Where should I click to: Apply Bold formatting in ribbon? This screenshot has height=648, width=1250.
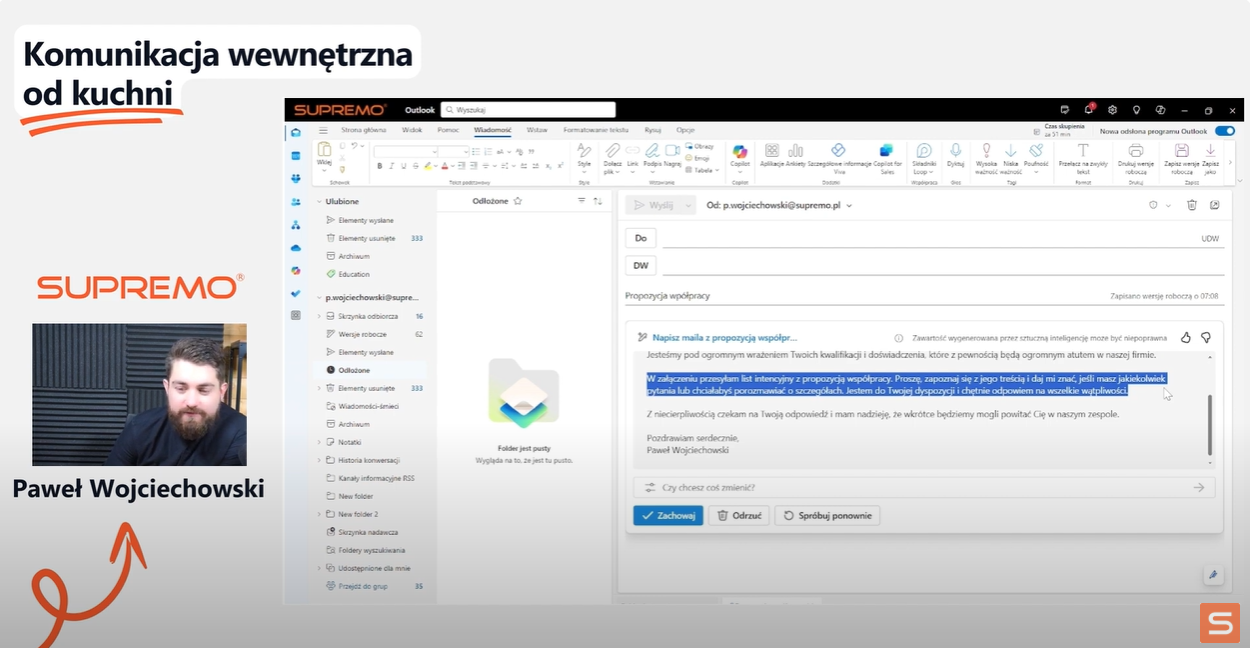[379, 166]
